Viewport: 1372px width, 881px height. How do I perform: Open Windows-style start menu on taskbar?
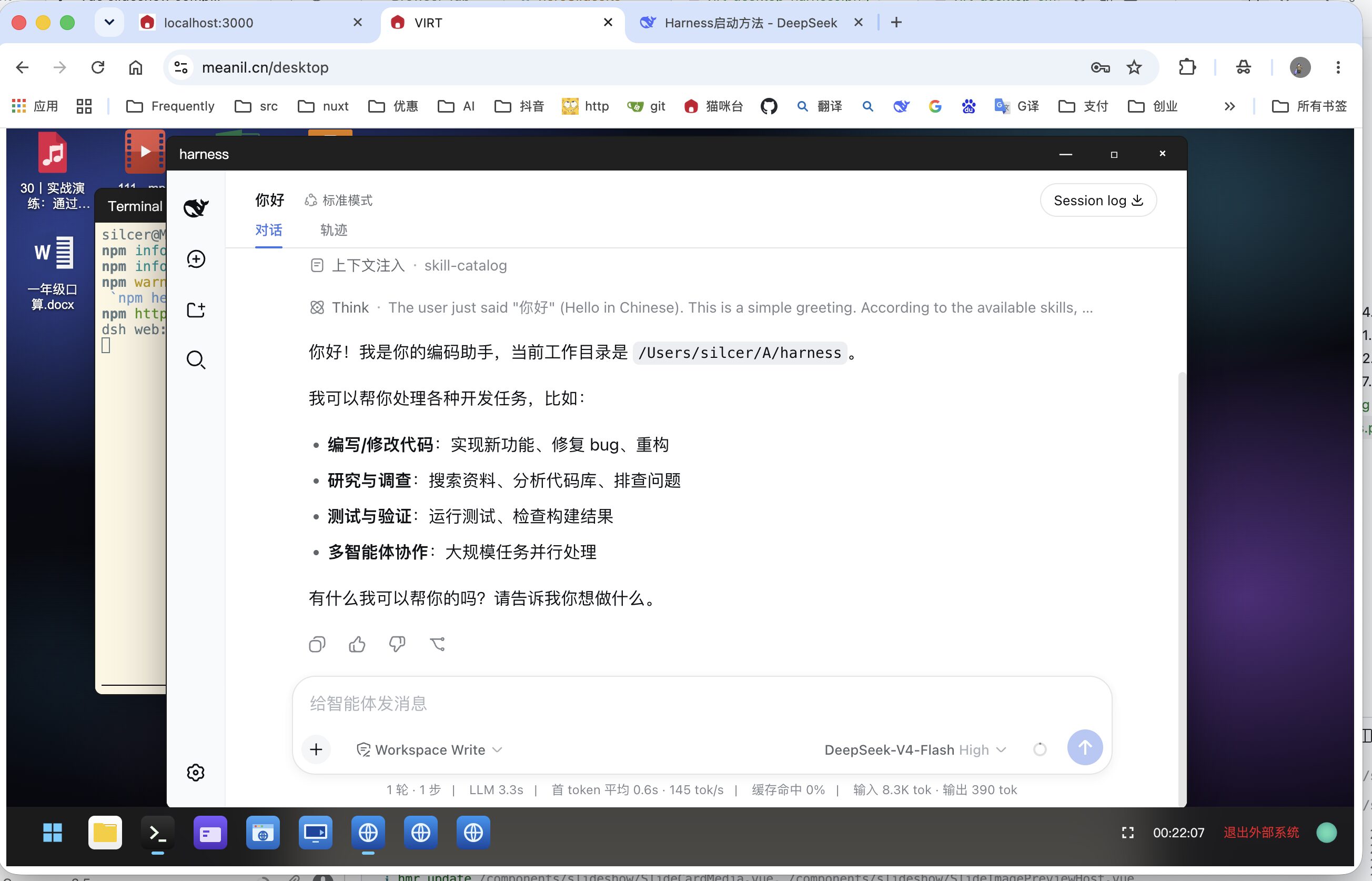pyautogui.click(x=53, y=833)
